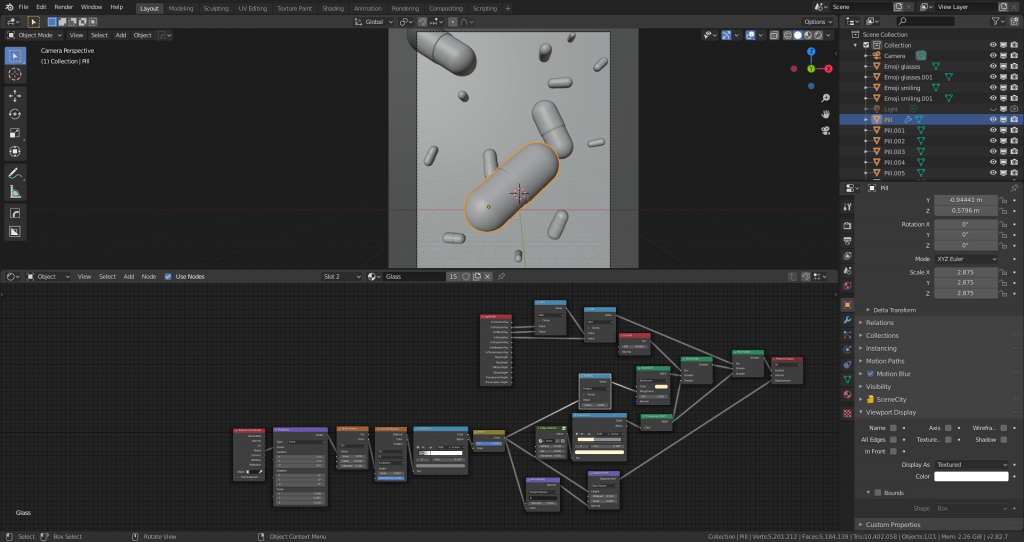1024x542 pixels.
Task: Expand the Delta Transform panel
Action: tap(895, 310)
